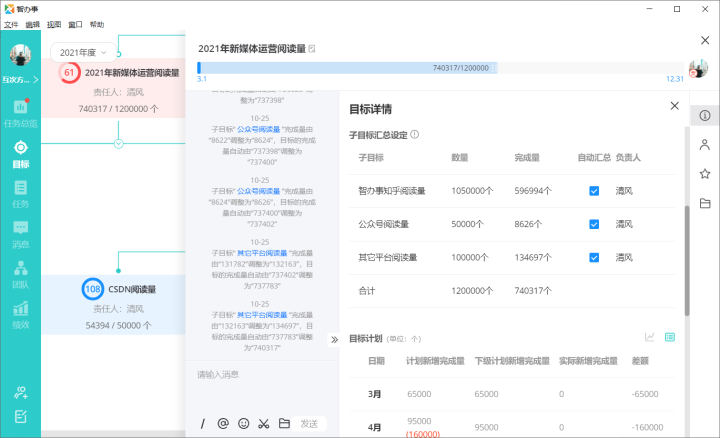Click the progress bar start handle

pyautogui.click(x=199, y=68)
